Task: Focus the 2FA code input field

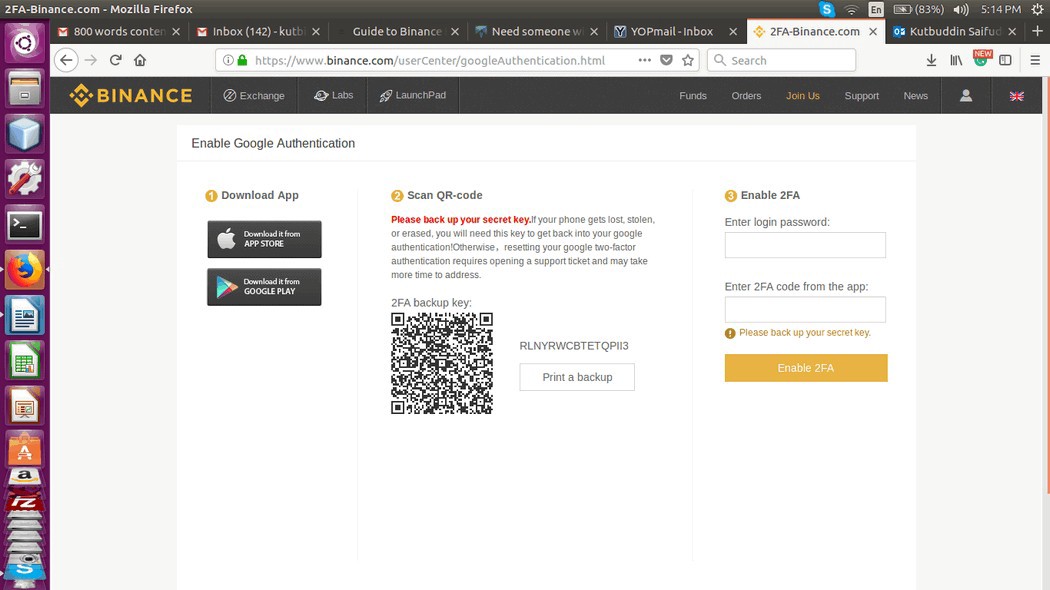Action: coord(805,309)
